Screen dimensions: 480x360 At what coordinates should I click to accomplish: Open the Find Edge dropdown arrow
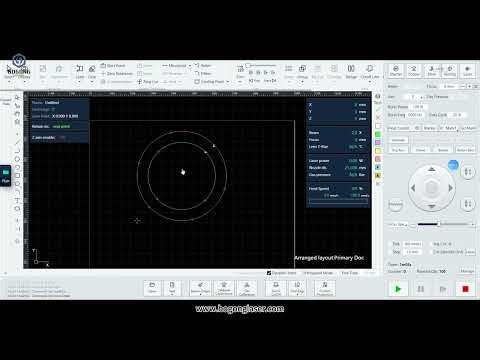pyautogui.click(x=297, y=295)
